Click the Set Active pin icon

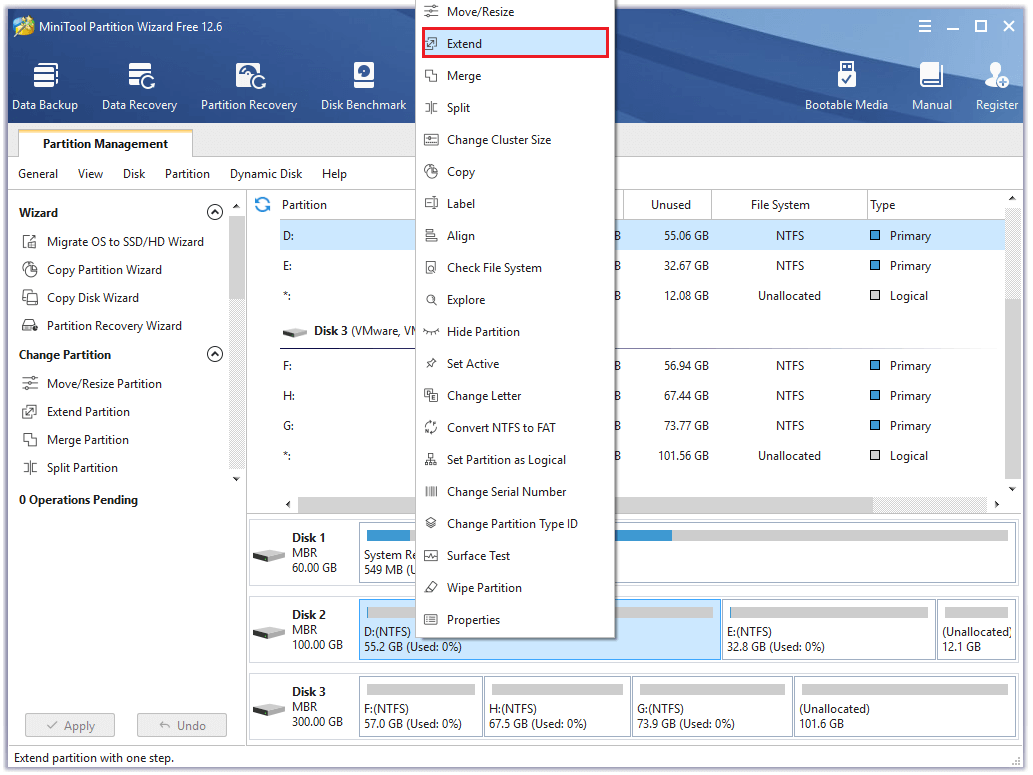432,364
